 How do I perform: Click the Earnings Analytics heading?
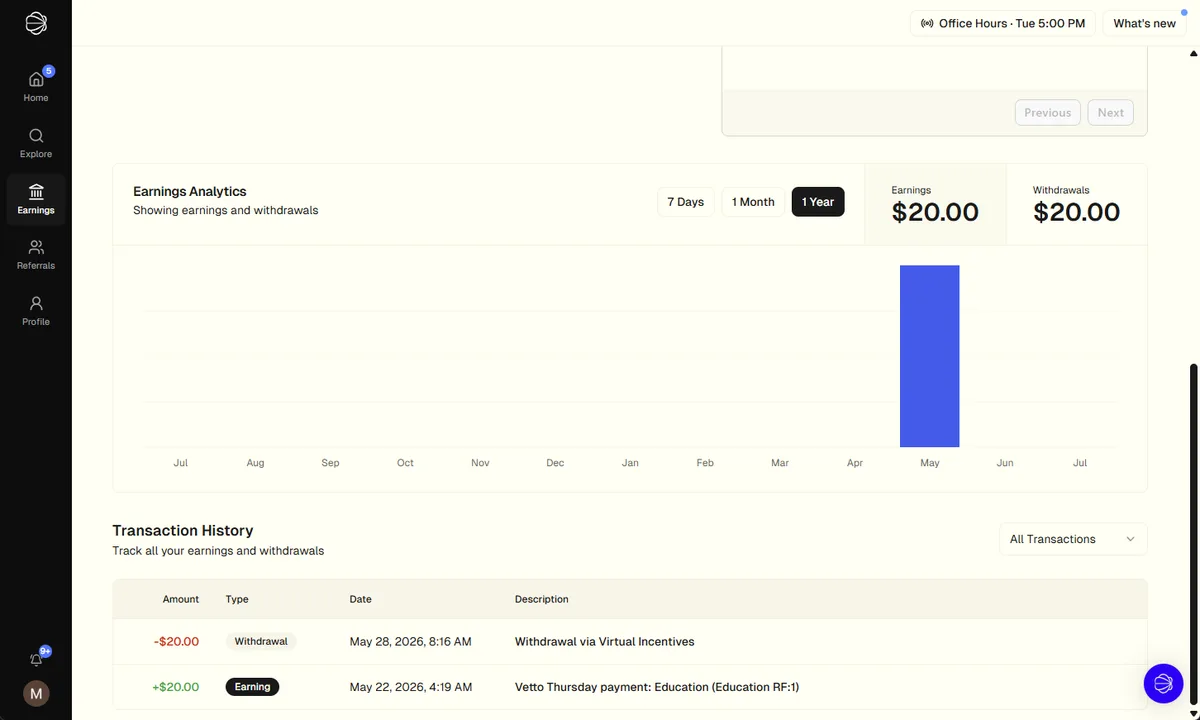(x=189, y=191)
